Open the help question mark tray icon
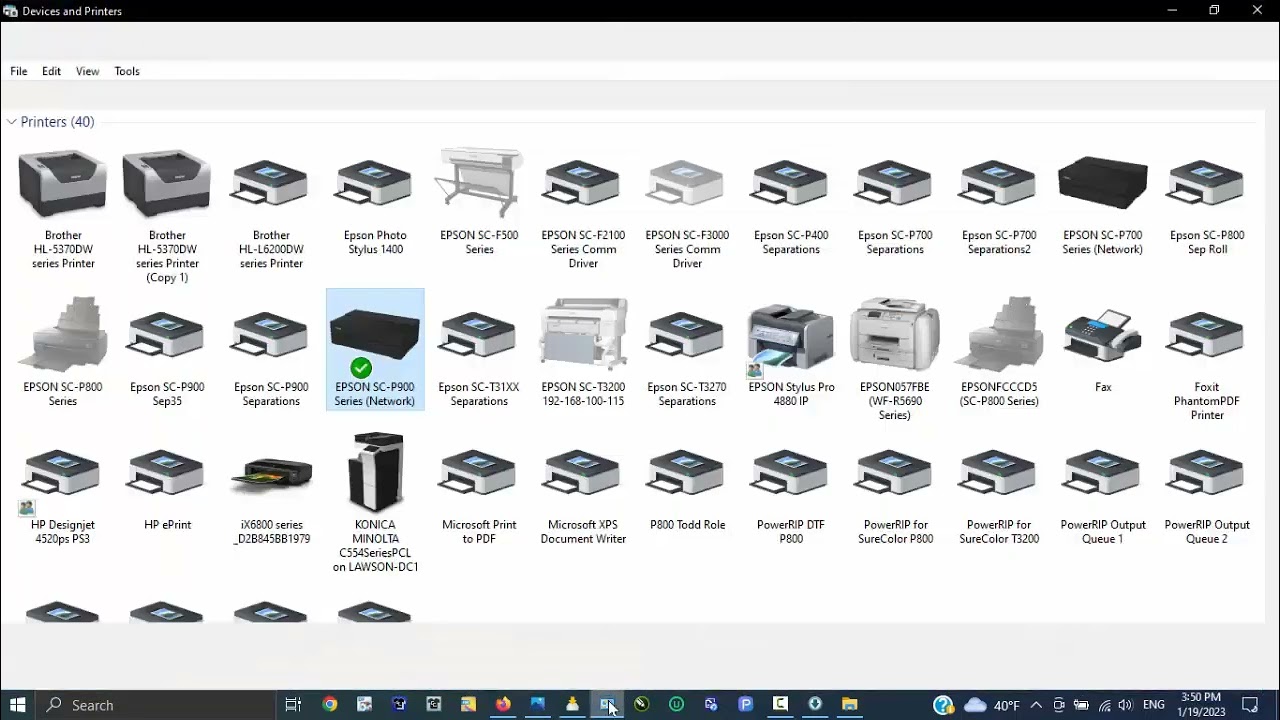The width and height of the screenshot is (1280, 720). point(943,705)
